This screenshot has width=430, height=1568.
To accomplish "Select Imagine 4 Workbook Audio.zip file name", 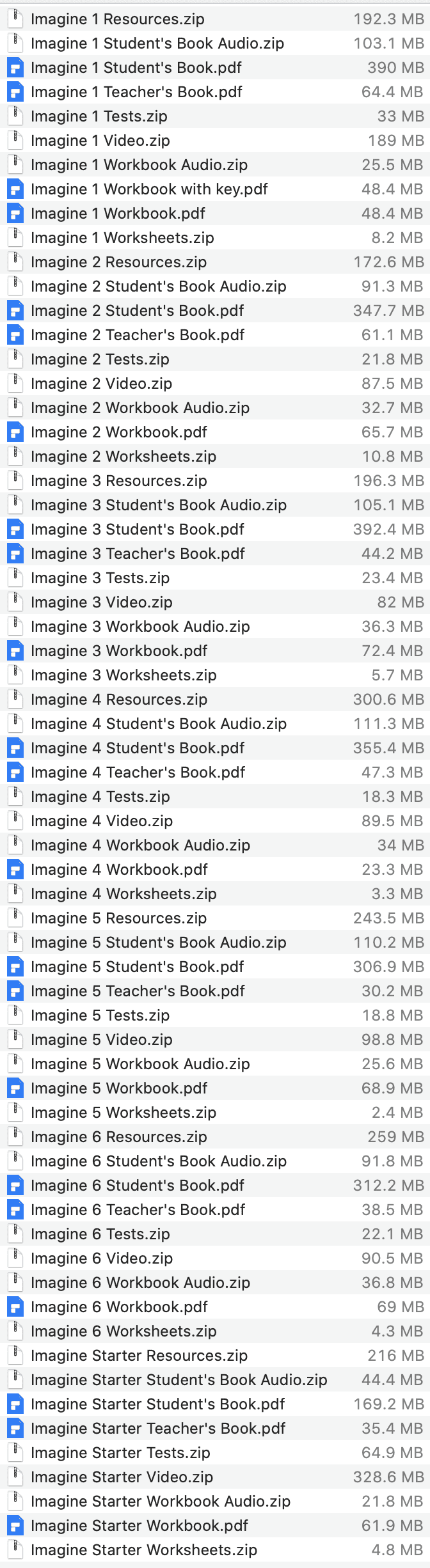I will [141, 845].
